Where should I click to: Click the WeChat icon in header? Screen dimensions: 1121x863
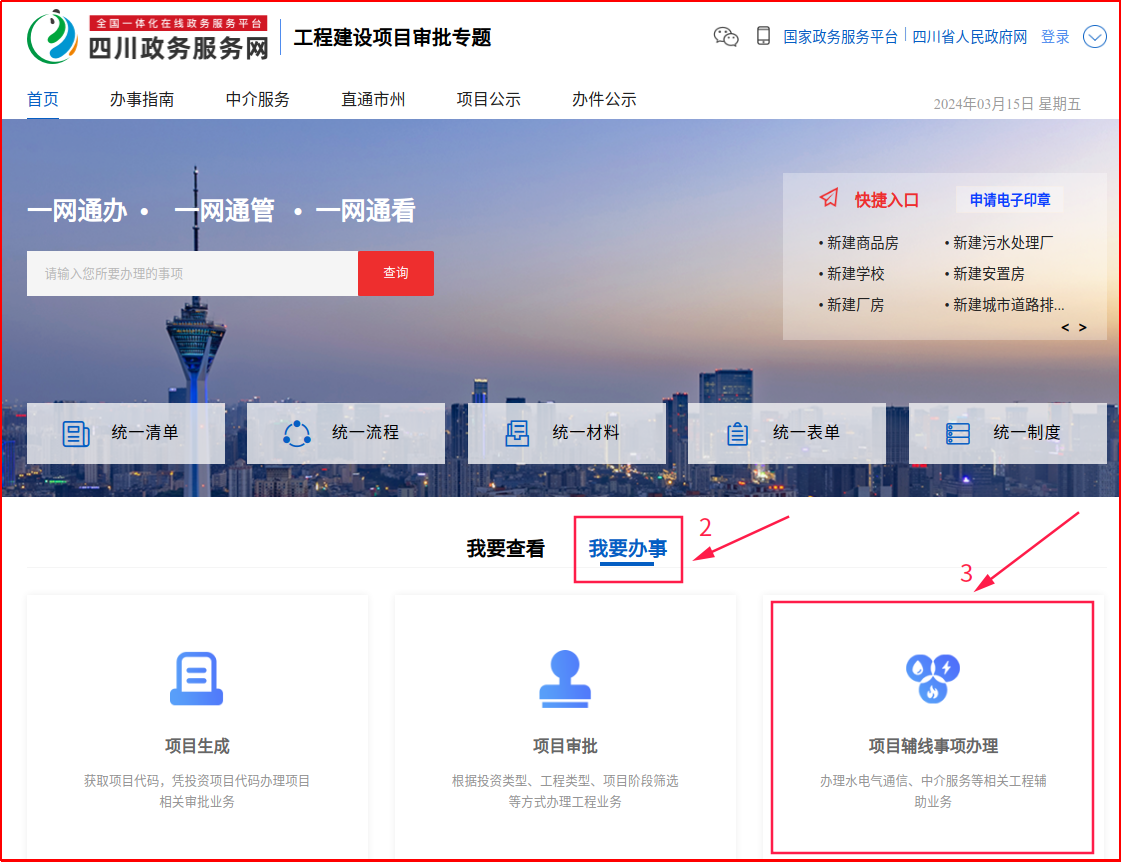[x=726, y=37]
